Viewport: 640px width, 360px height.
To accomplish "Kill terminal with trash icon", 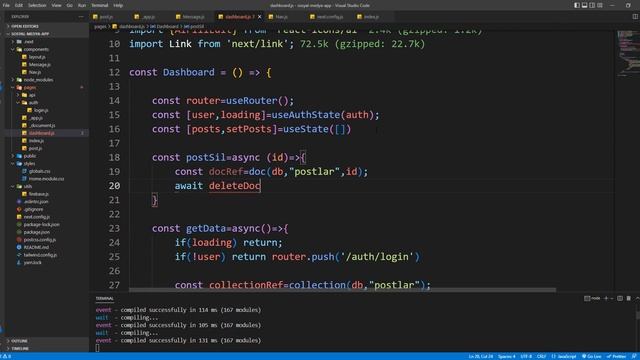I will pyautogui.click(x=629, y=299).
